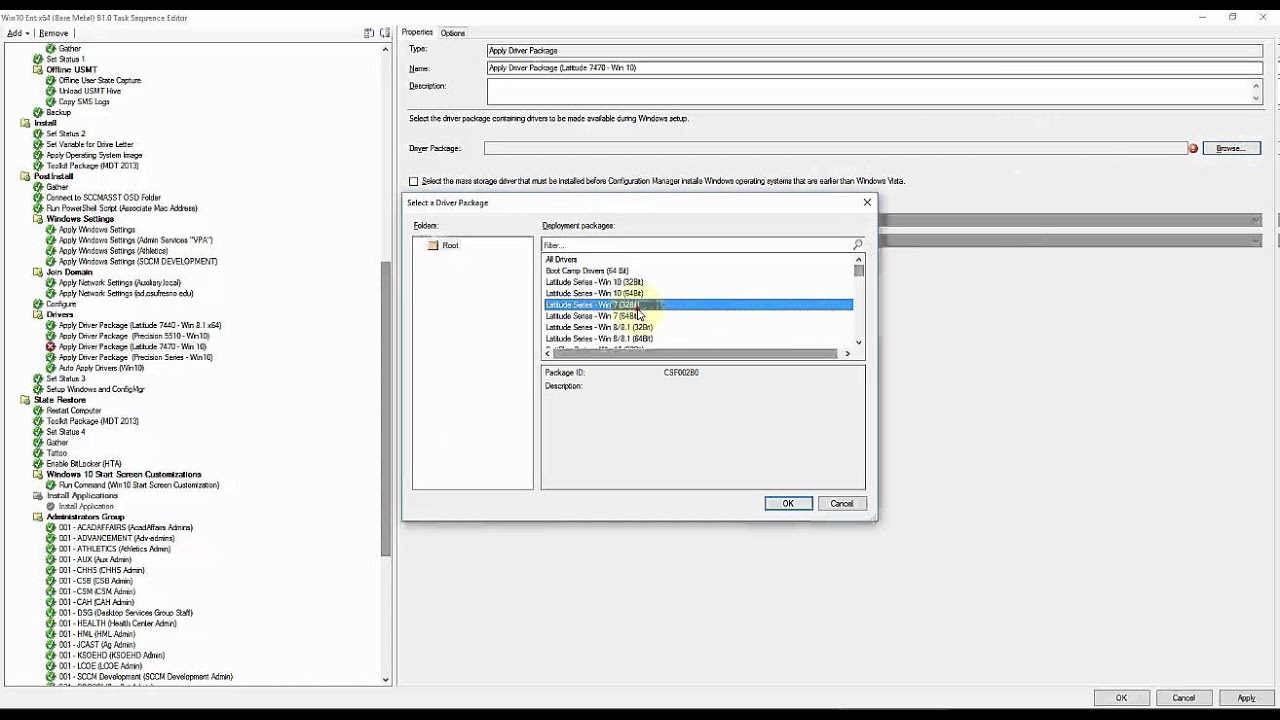The width and height of the screenshot is (1280, 720).
Task: Tick the mass storage driver checkbox
Action: click(x=413, y=181)
